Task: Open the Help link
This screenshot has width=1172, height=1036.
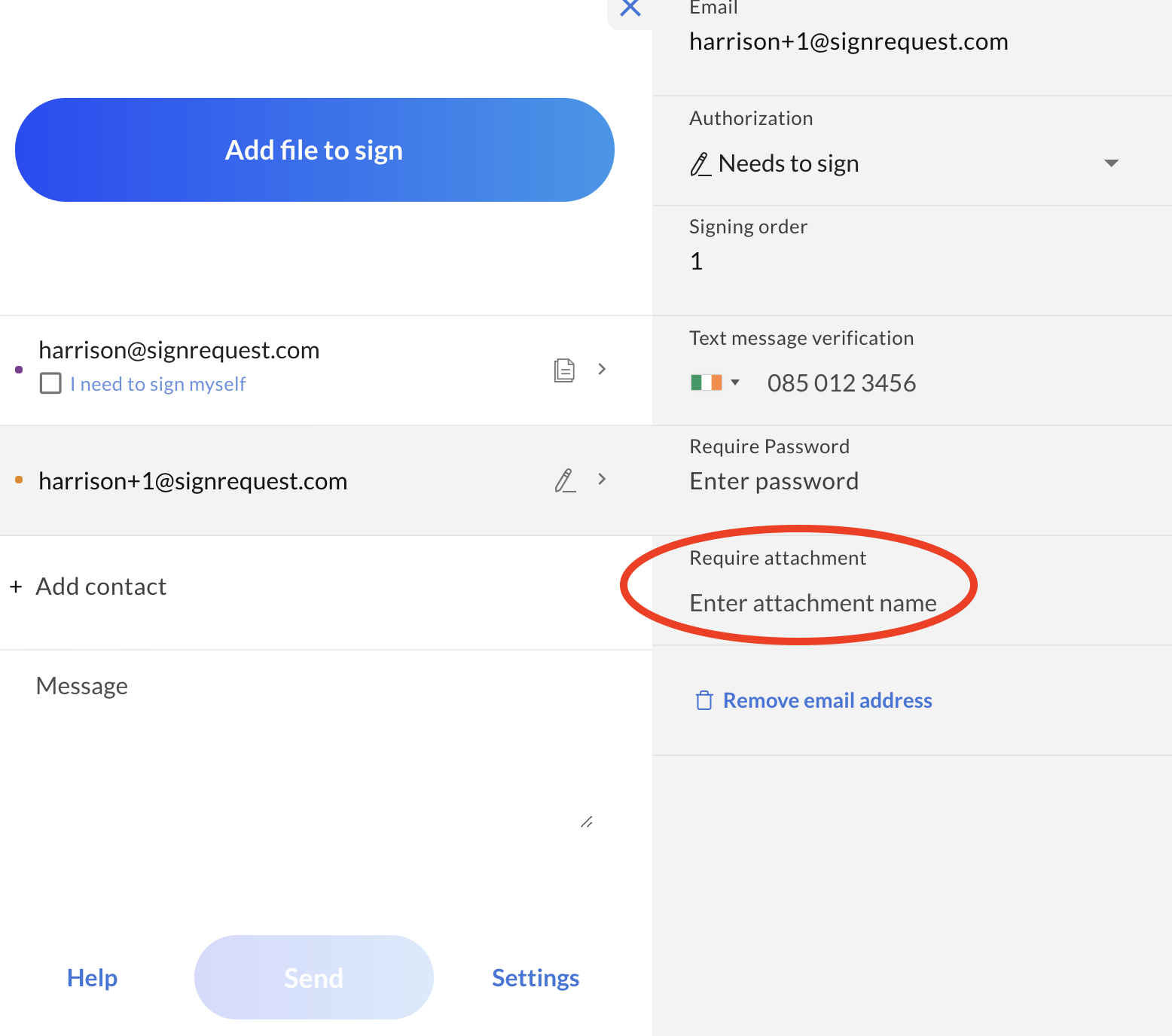Action: click(92, 977)
